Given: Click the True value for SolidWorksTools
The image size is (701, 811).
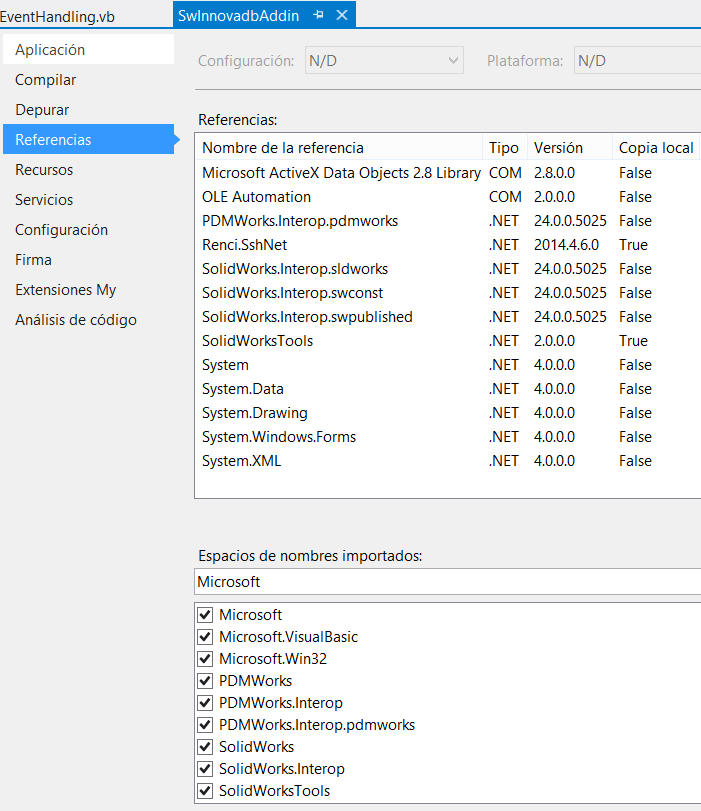Looking at the screenshot, I should 633,341.
